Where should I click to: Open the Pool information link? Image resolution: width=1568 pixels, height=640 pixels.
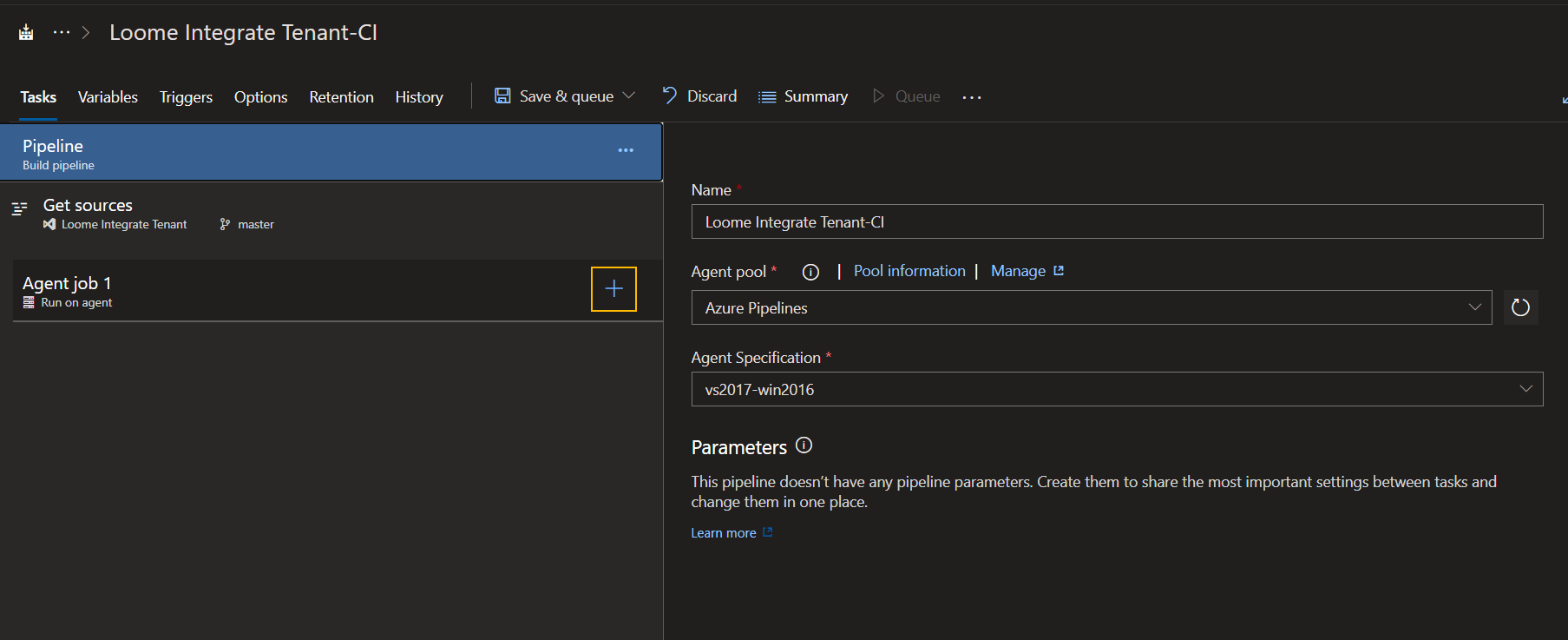909,271
